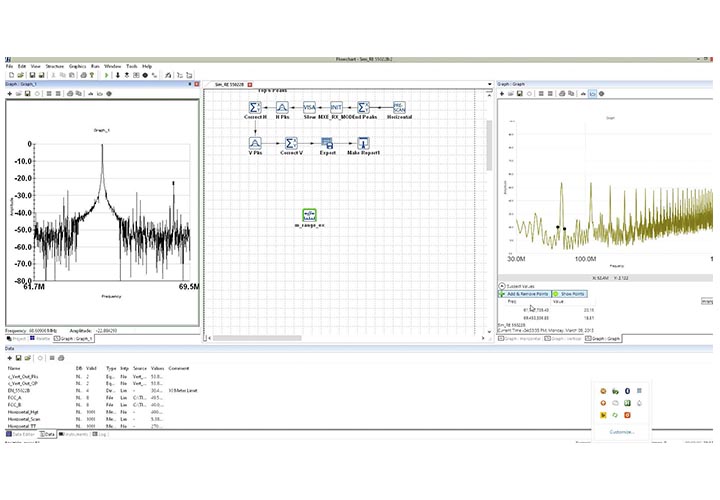Image resolution: width=720 pixels, height=500 pixels.
Task: Select the m_range_ex node
Action: coord(310,216)
